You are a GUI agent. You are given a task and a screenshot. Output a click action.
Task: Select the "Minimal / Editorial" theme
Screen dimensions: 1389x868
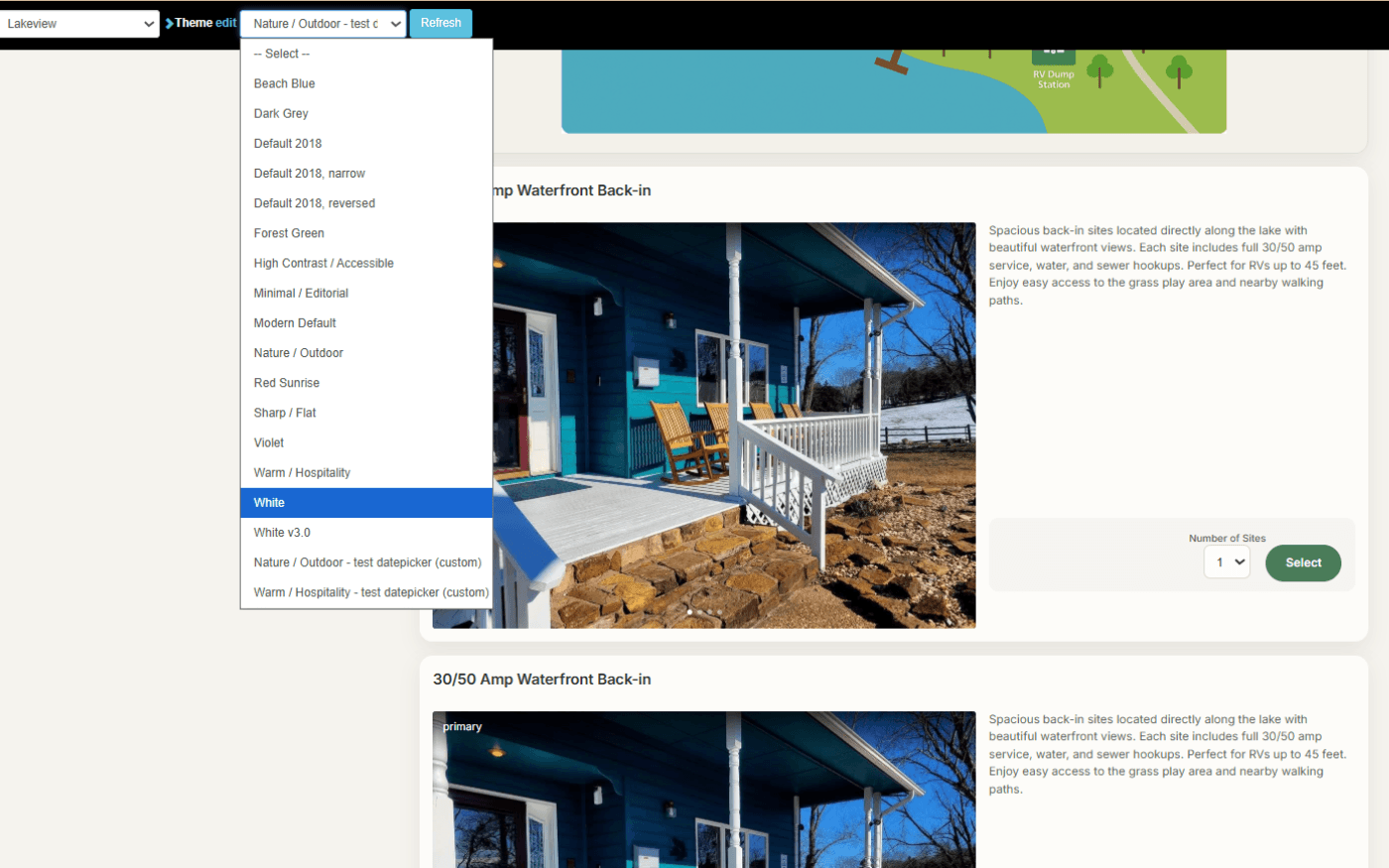pyautogui.click(x=301, y=293)
